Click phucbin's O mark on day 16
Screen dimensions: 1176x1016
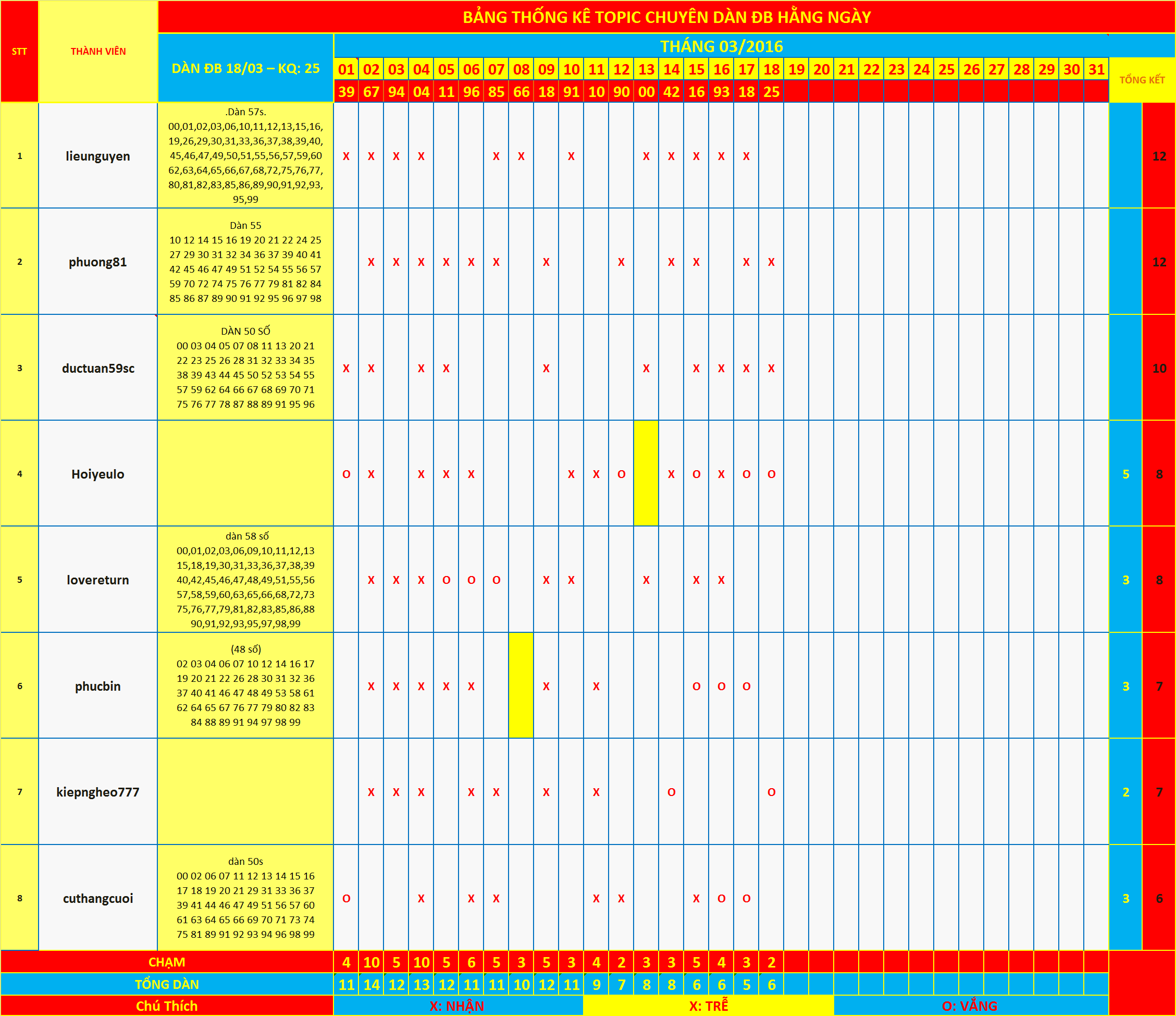pyautogui.click(x=721, y=686)
